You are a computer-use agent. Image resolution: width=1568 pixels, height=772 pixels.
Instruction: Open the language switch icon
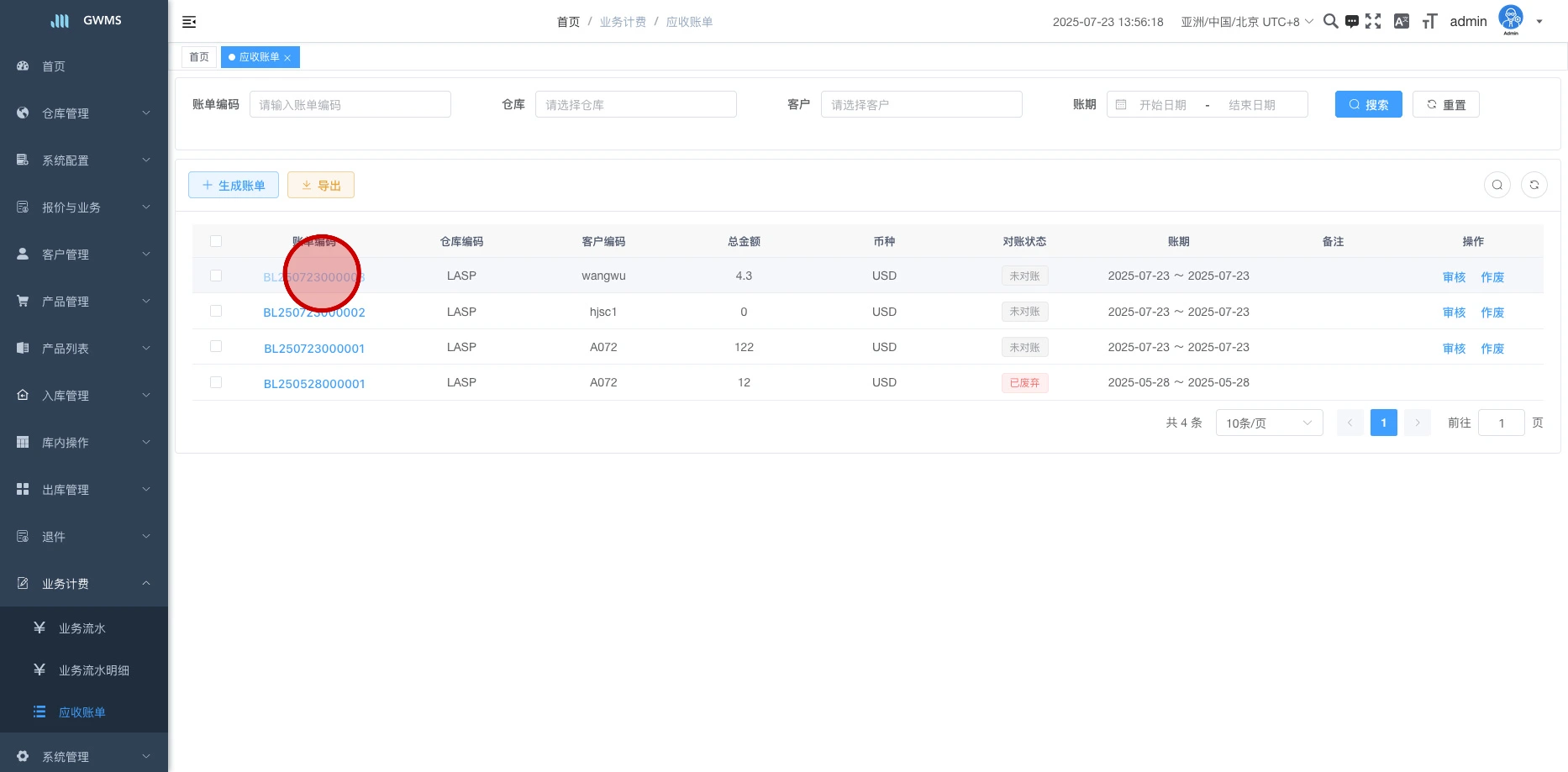pos(1401,22)
